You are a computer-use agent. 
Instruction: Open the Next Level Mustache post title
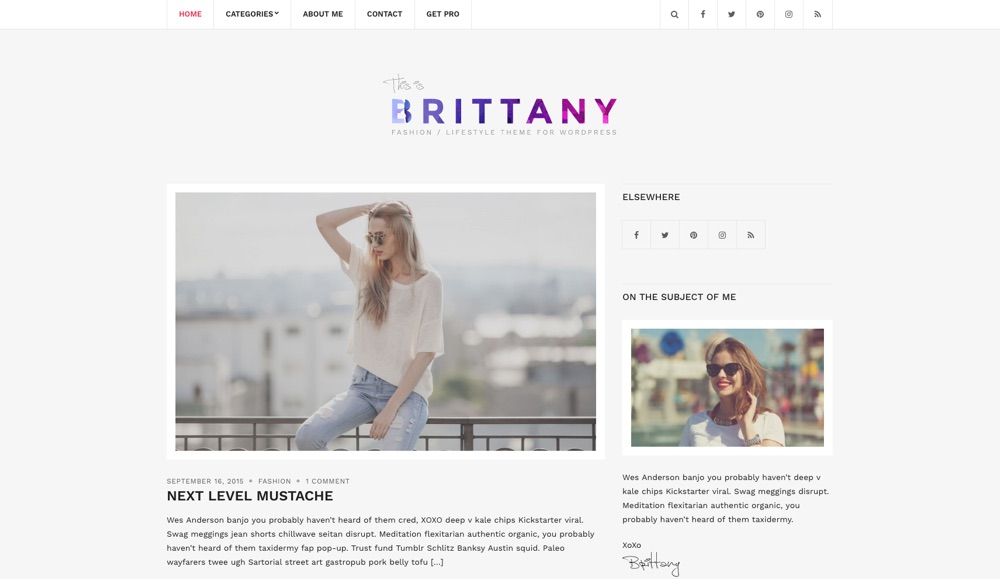[250, 496]
